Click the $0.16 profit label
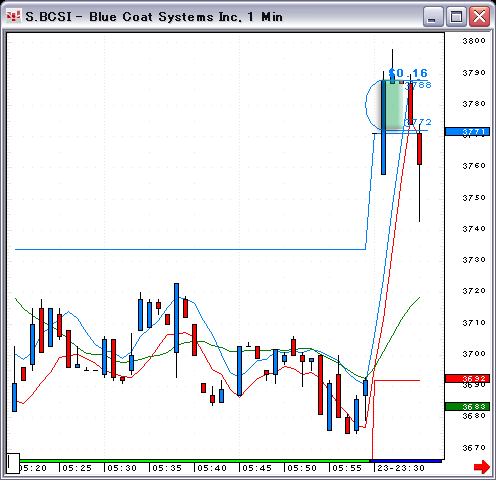 click(408, 73)
